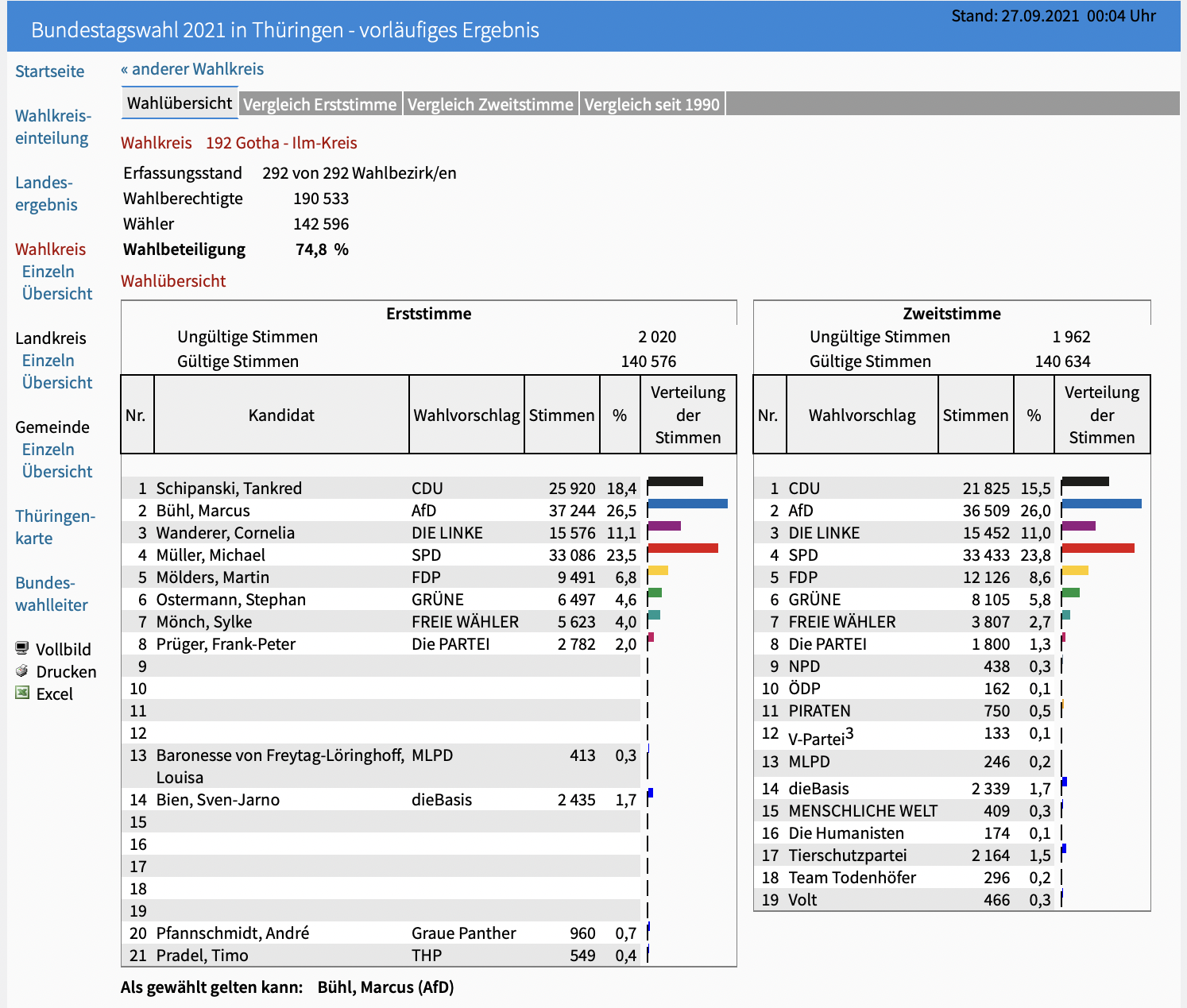Go back via anderer Wahlkreis link
The height and width of the screenshot is (1008, 1187).
tap(192, 69)
